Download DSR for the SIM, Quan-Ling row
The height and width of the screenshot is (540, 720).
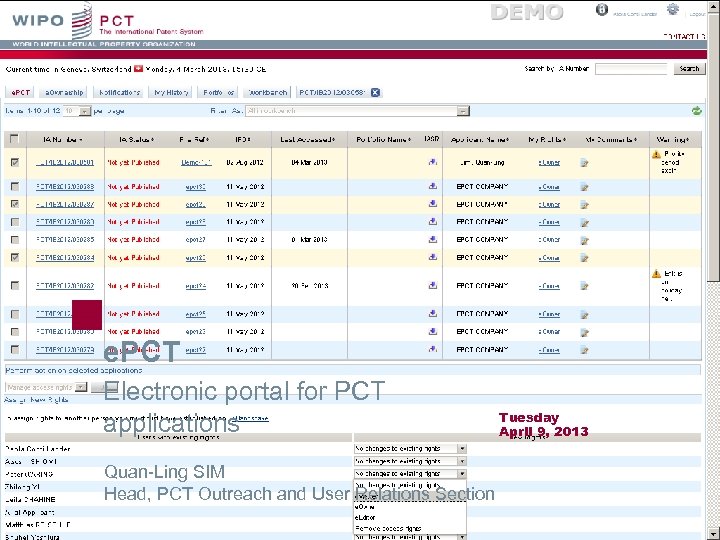[x=433, y=162]
